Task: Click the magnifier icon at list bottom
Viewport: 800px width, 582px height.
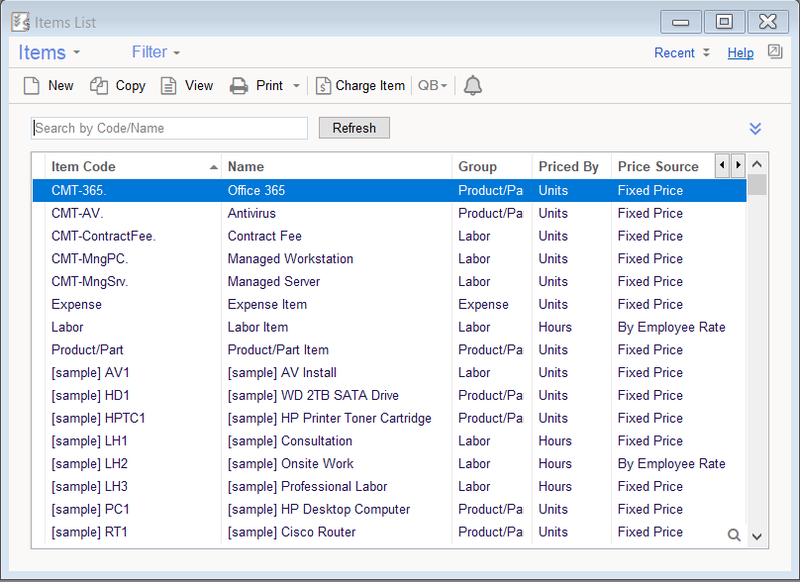Action: (734, 534)
